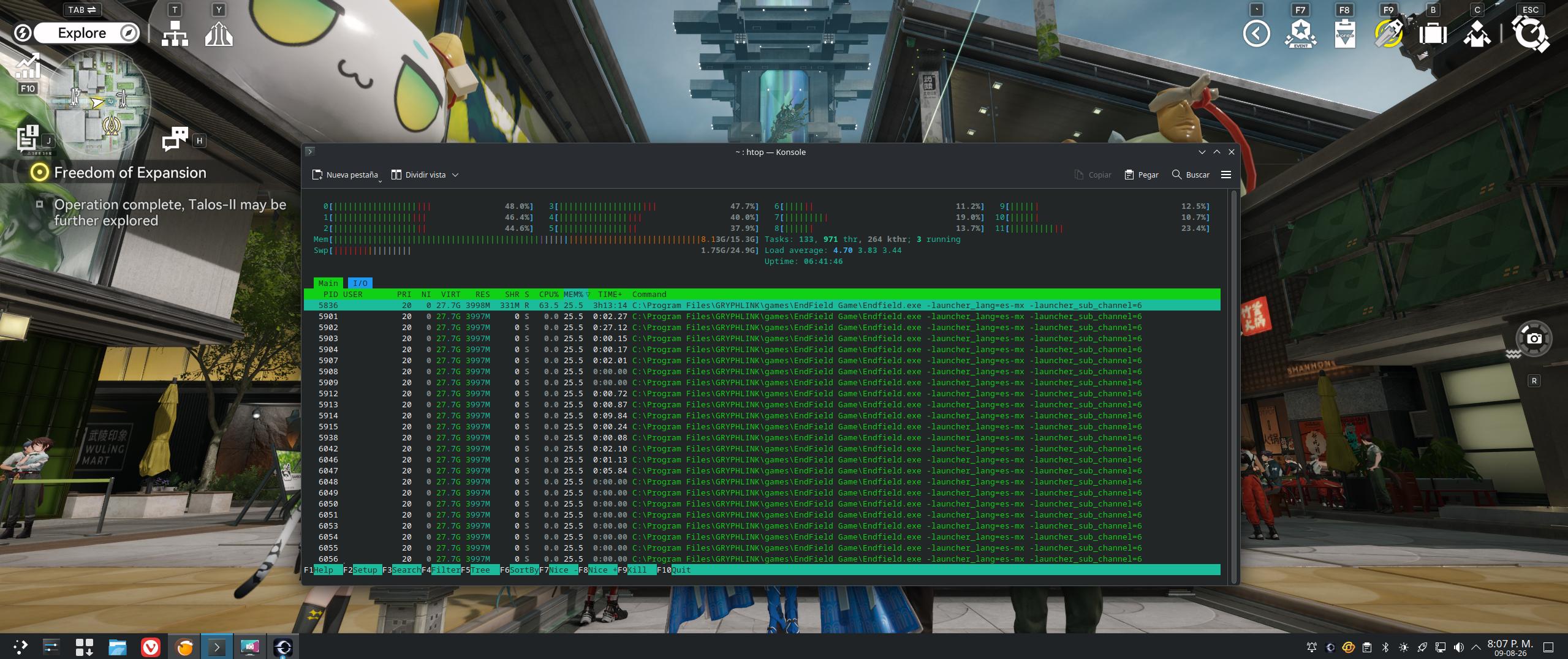Open the Endfield clipboard icon (F8)
The height and width of the screenshot is (659, 1568).
pos(1344,33)
